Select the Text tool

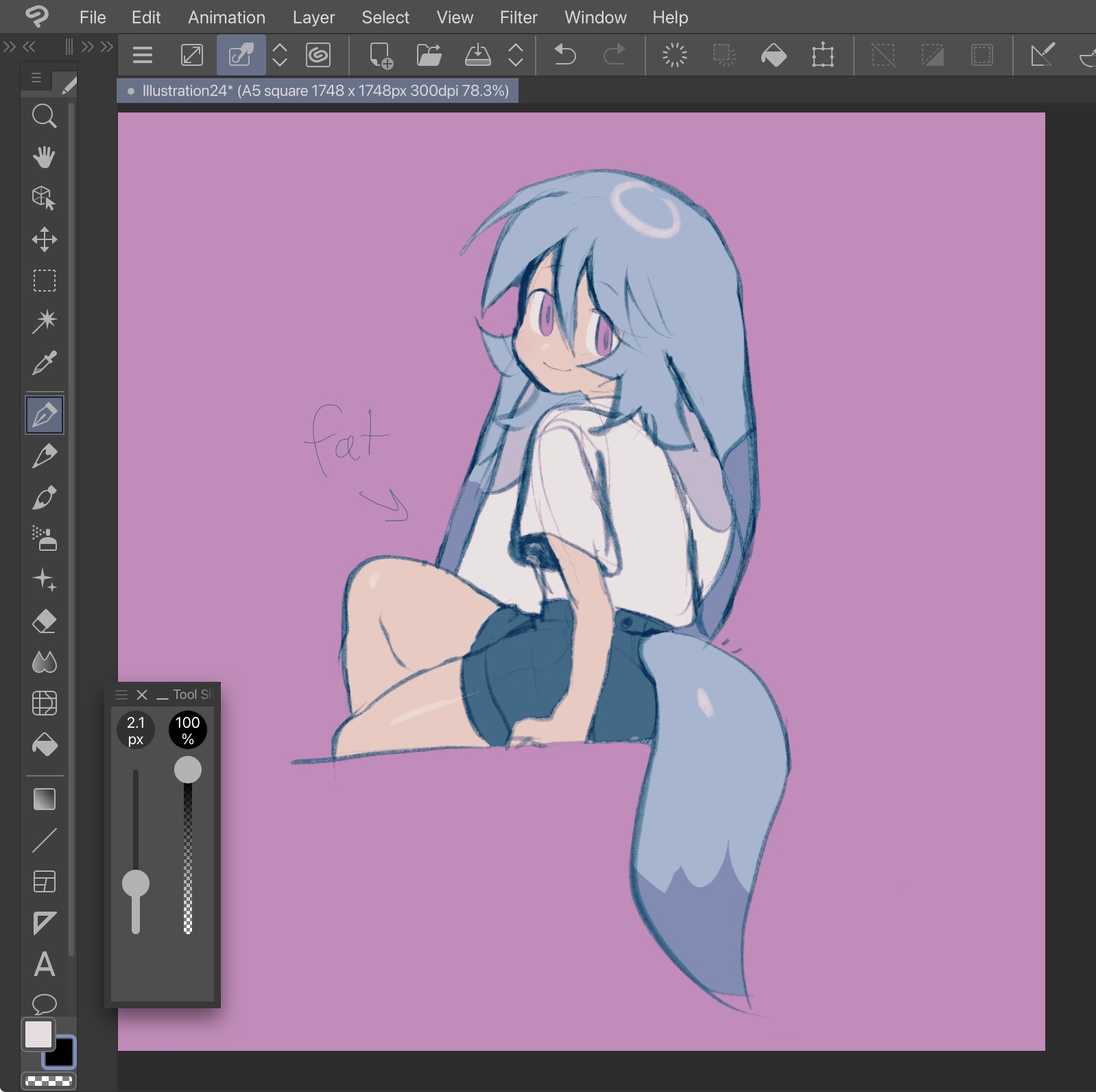pos(44,964)
